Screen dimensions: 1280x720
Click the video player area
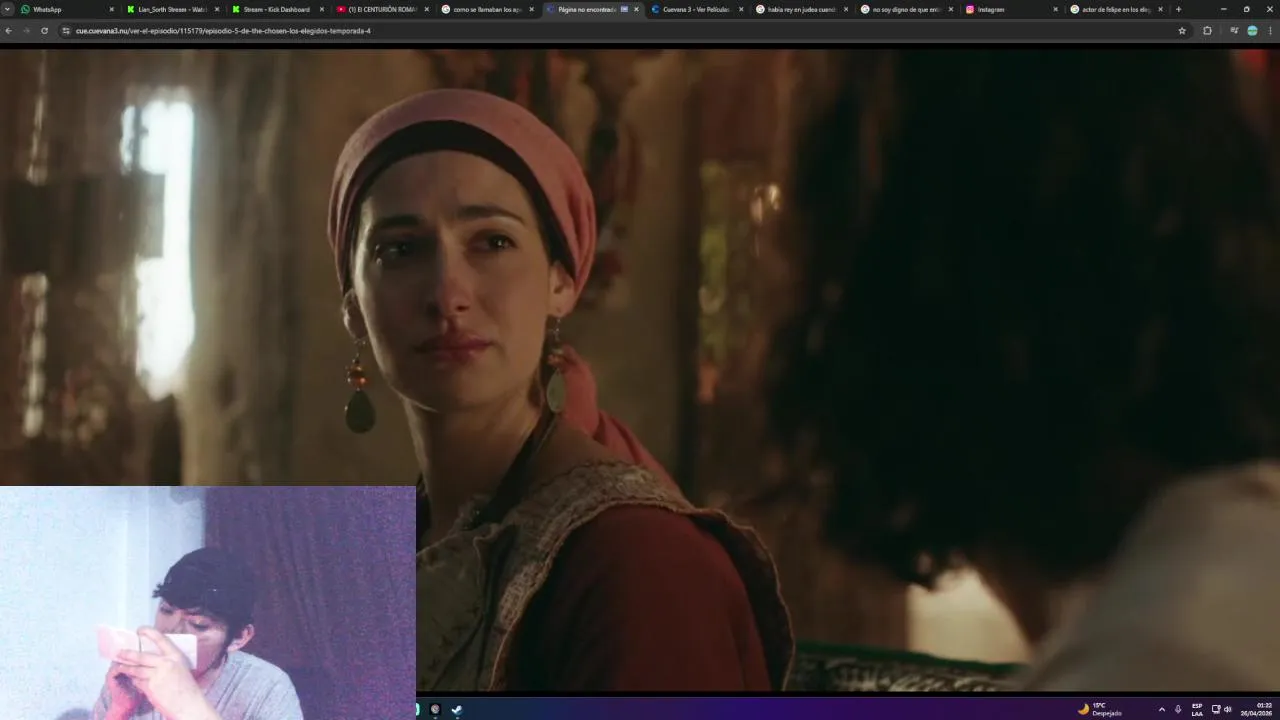tap(640, 370)
